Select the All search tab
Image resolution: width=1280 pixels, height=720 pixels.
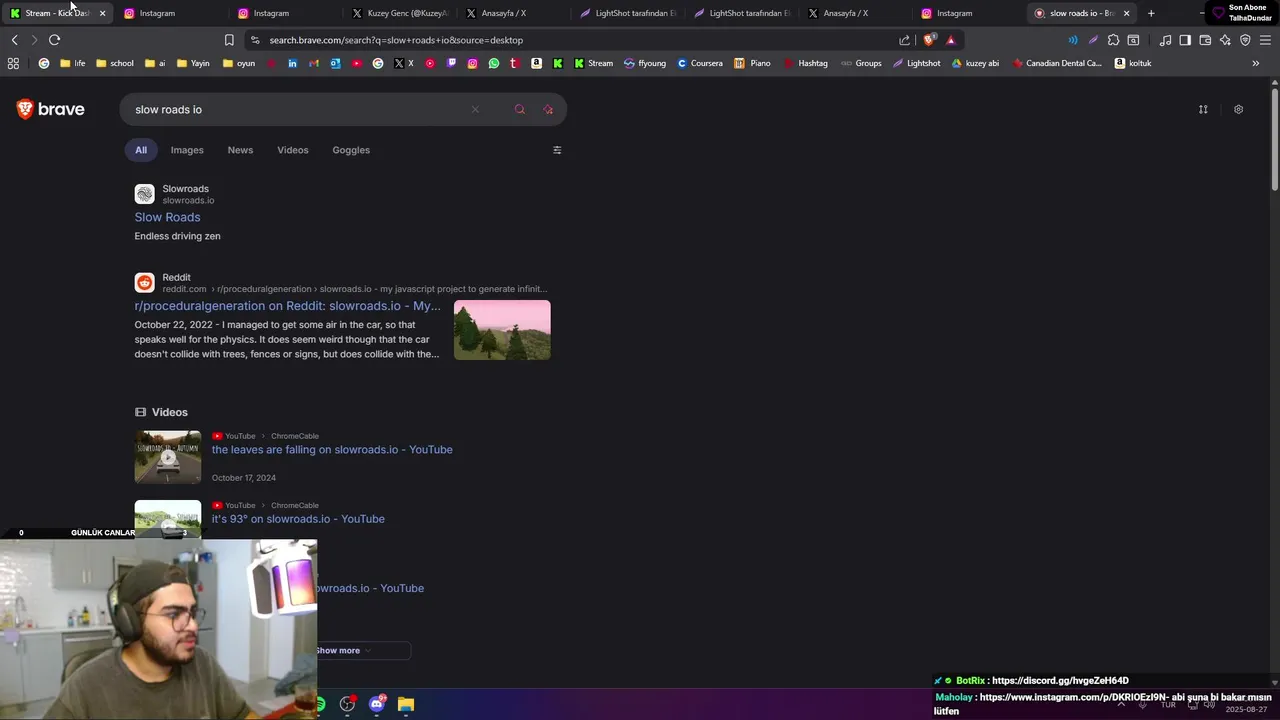(x=141, y=150)
